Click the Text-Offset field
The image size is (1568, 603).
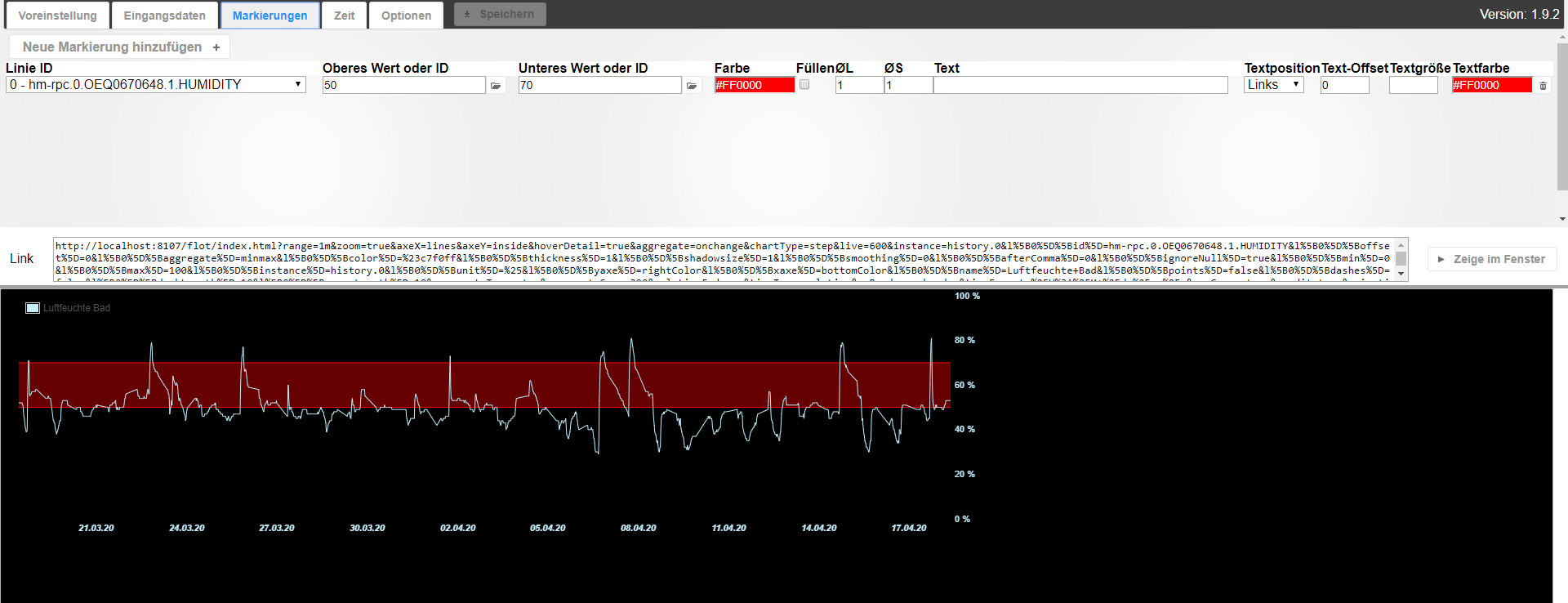coord(1344,85)
